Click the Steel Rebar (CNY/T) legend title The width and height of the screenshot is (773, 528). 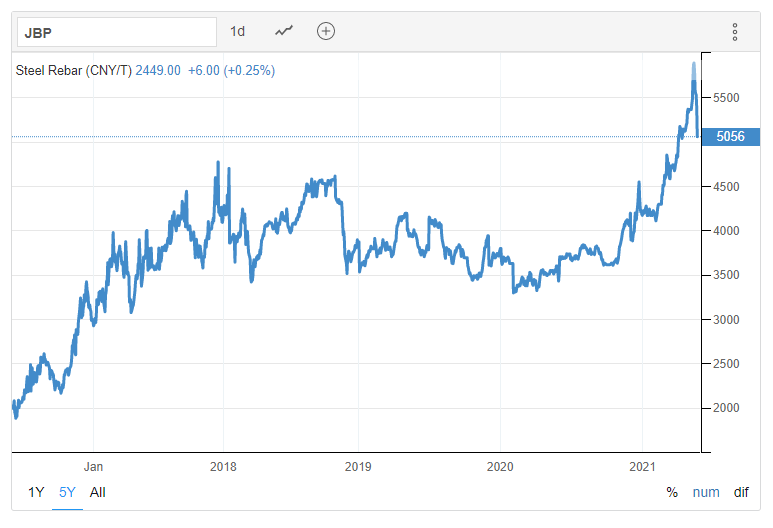[x=74, y=70]
